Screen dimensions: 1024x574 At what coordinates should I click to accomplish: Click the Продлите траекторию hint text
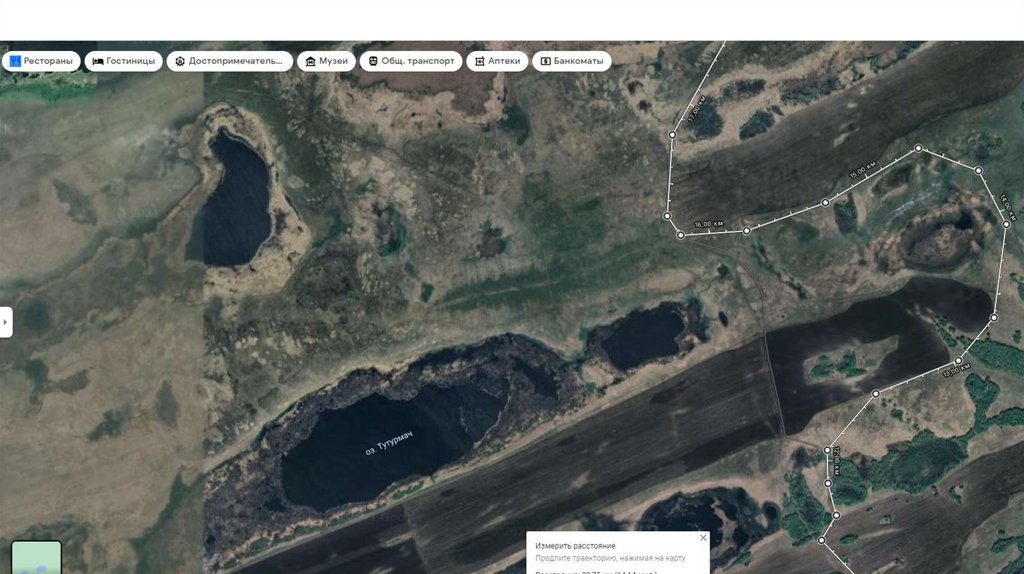coord(611,558)
